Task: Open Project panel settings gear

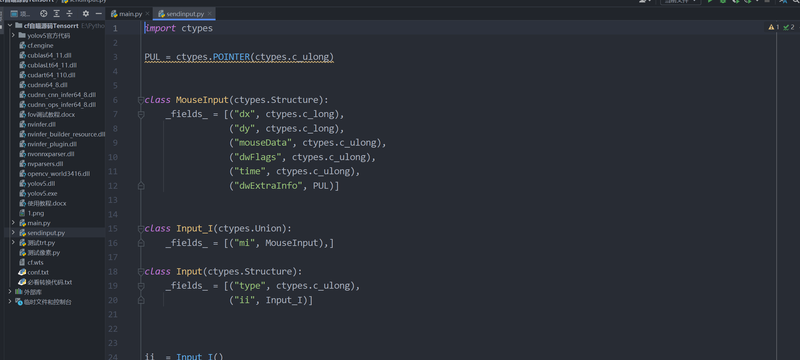Action: click(86, 14)
